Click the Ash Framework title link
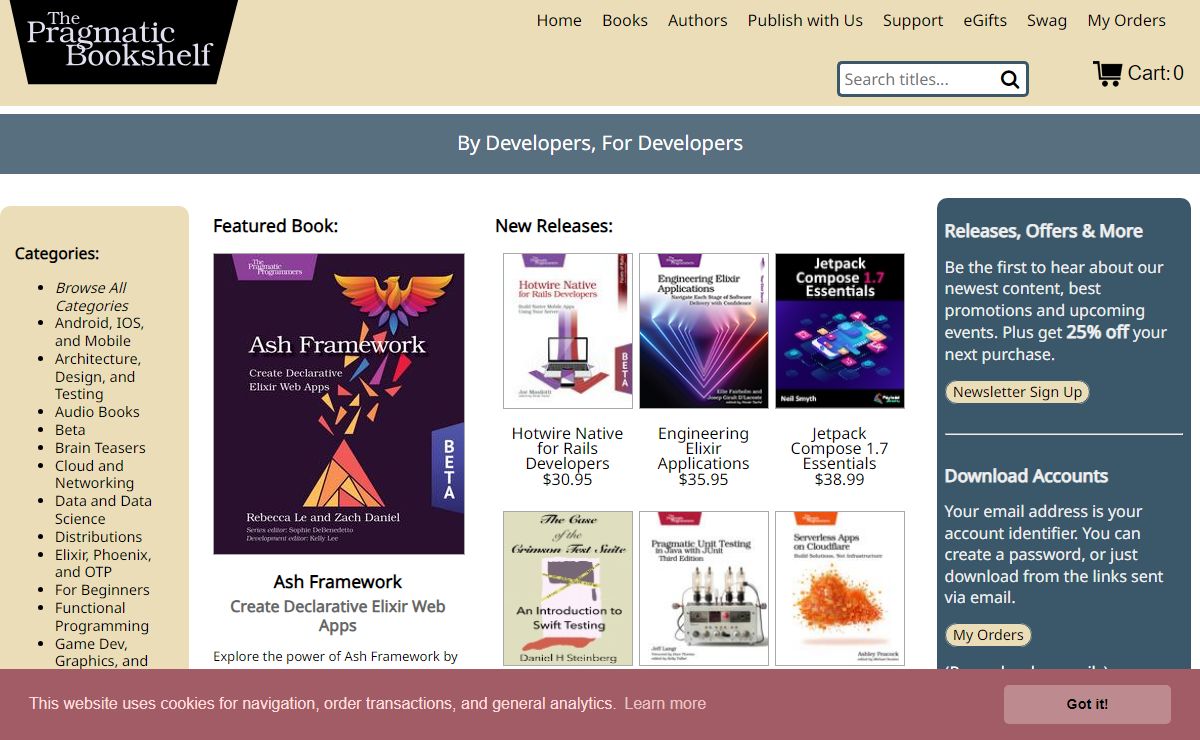The image size is (1200, 740). click(338, 582)
